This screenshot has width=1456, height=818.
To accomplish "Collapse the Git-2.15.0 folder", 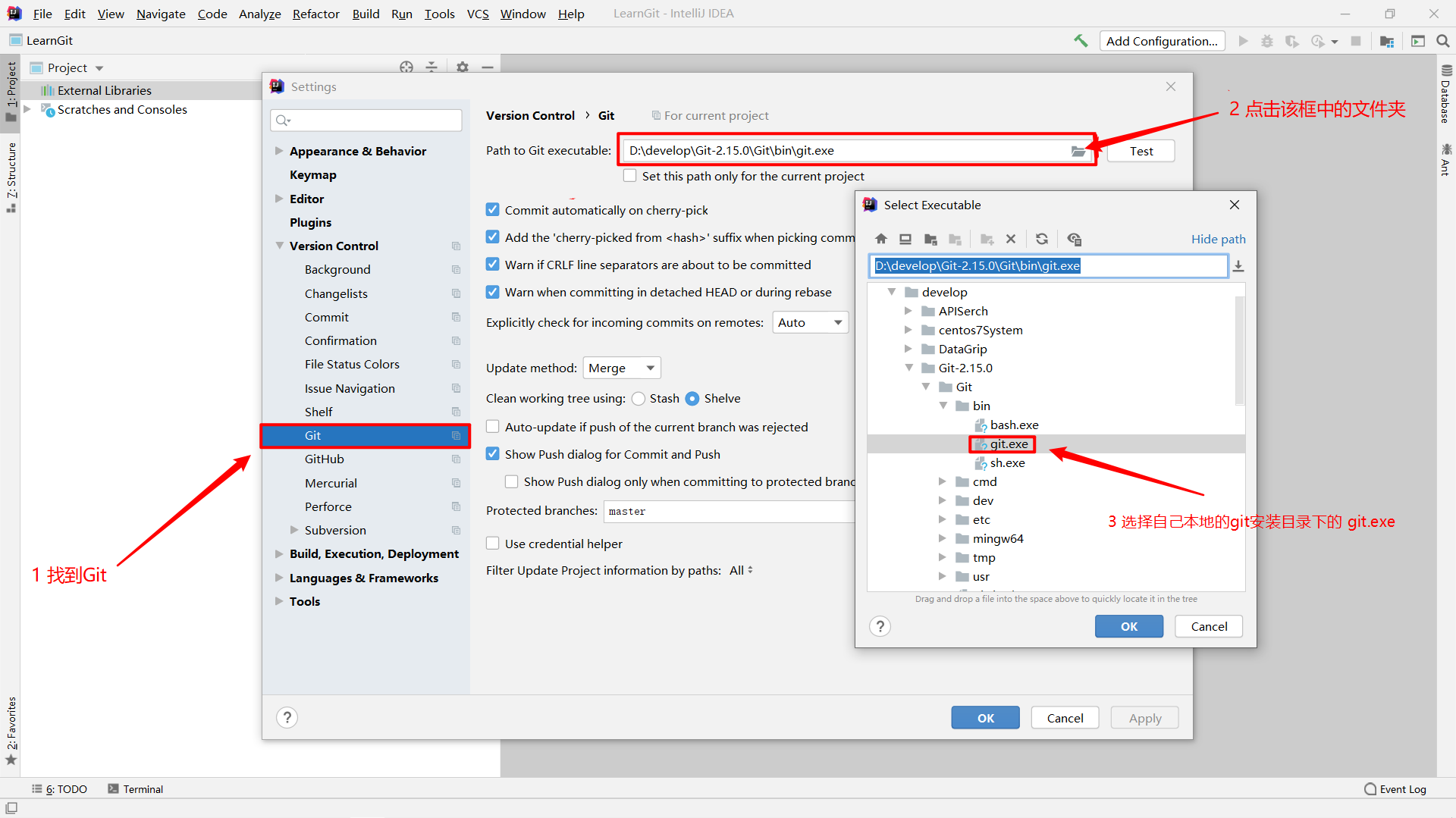I will tap(908, 368).
